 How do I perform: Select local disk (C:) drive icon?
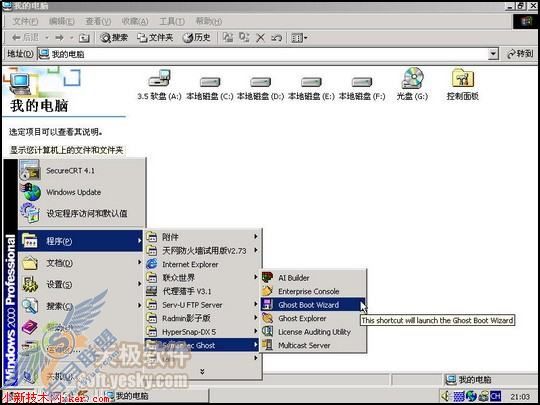click(210, 82)
